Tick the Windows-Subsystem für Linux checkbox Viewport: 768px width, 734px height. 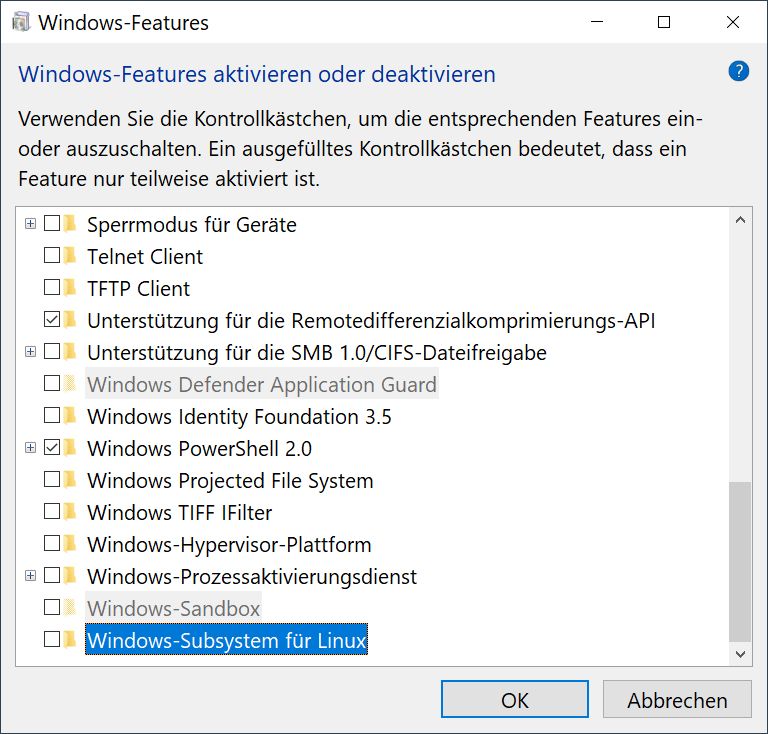[52, 639]
